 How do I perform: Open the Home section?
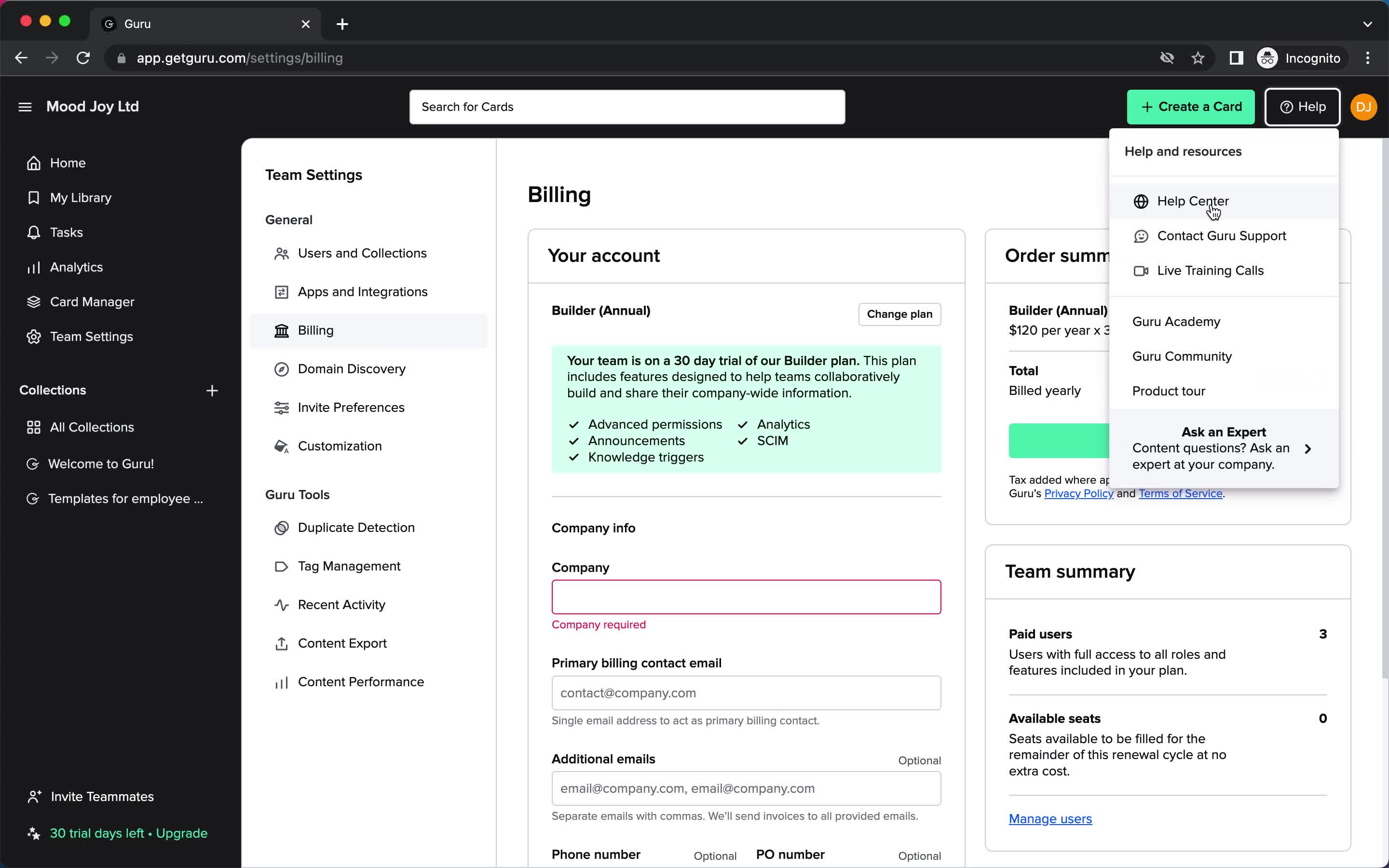pyautogui.click(x=67, y=162)
